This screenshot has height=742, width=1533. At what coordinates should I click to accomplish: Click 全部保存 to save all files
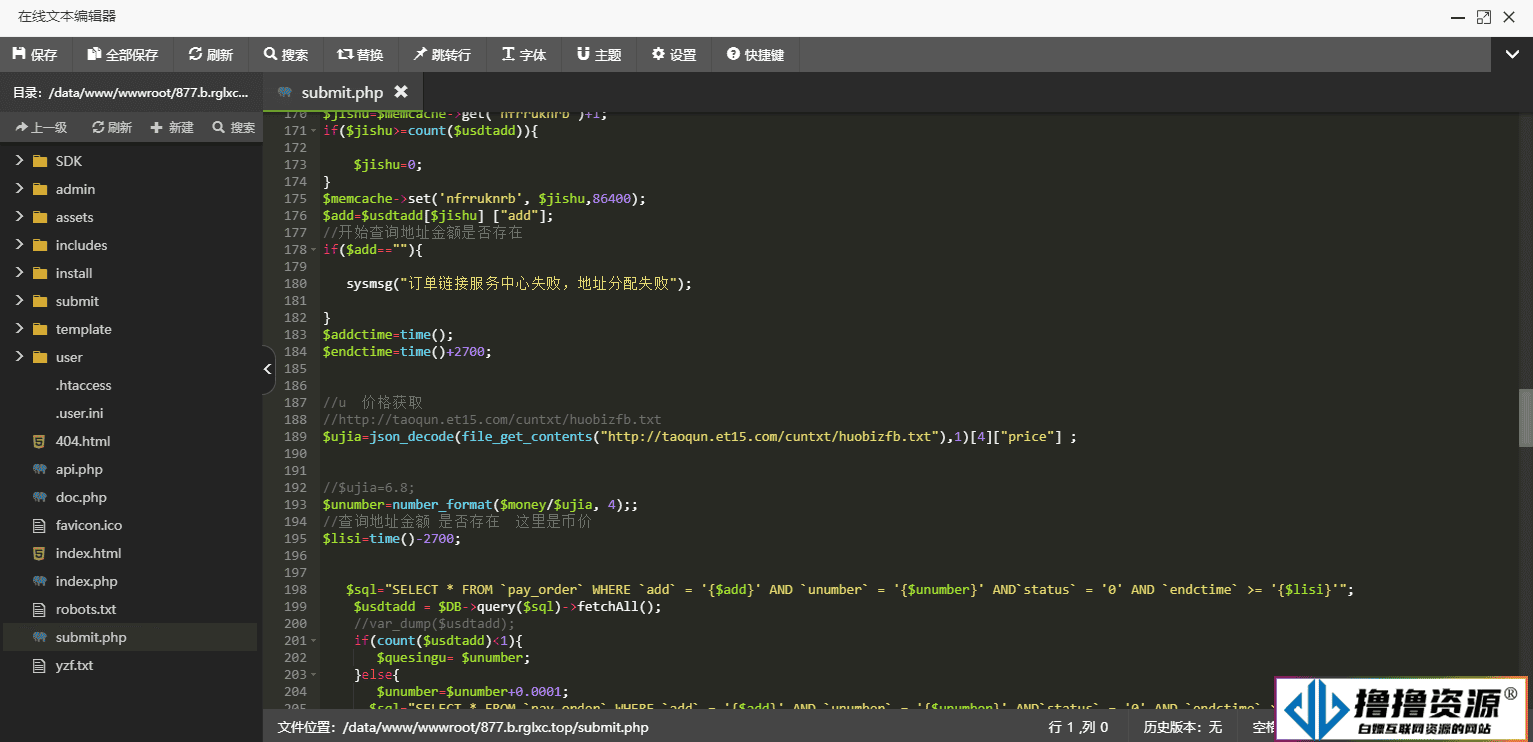tap(123, 55)
